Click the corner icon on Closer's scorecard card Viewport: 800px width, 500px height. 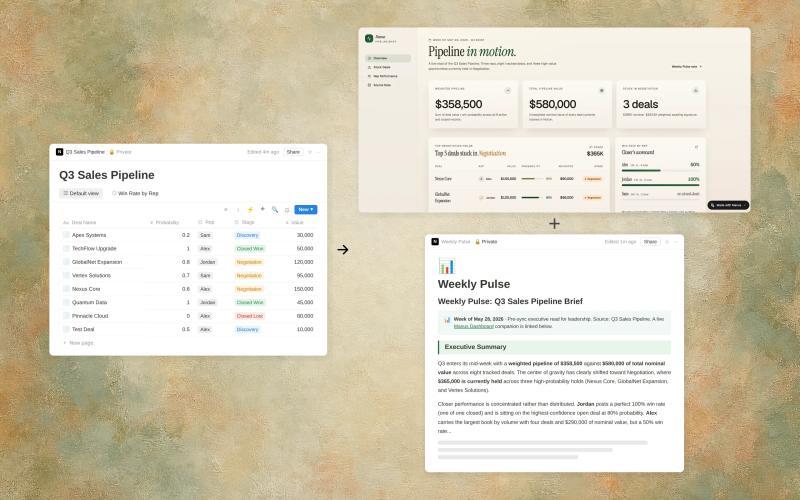[x=696, y=147]
